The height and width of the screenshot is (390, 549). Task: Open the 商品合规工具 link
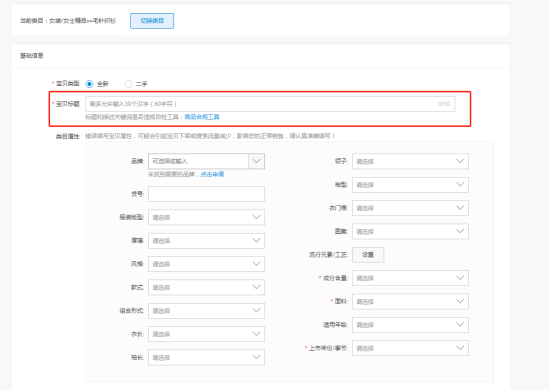[x=202, y=117]
